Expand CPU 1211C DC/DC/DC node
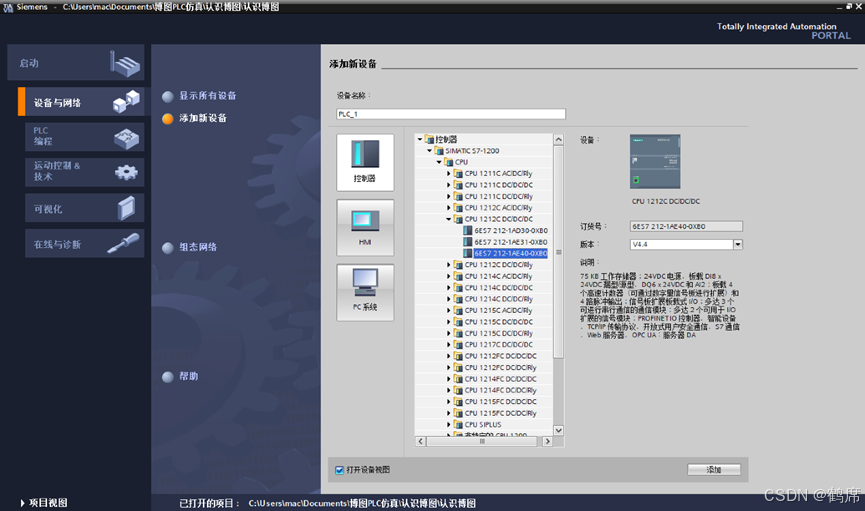Viewport: 865px width, 511px height. click(x=448, y=185)
